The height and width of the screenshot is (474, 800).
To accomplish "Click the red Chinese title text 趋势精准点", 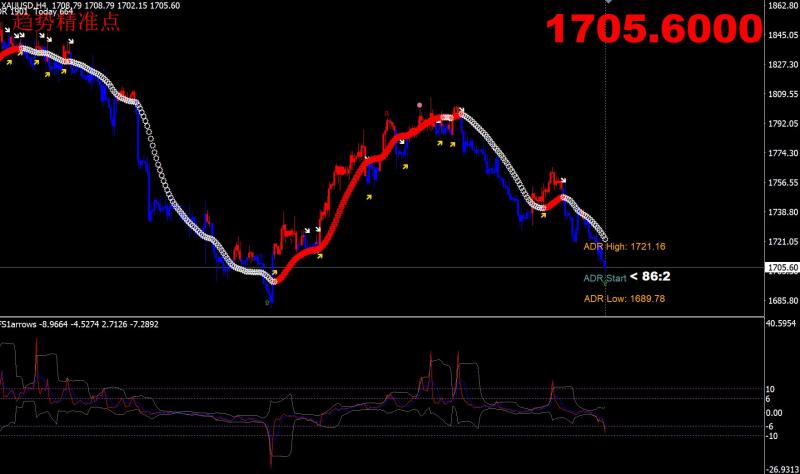I will [x=66, y=22].
